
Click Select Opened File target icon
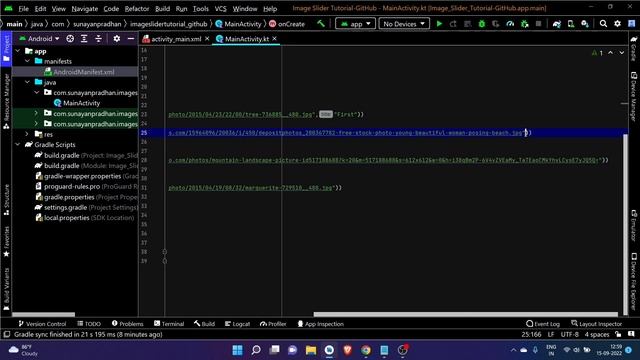tap(70, 38)
